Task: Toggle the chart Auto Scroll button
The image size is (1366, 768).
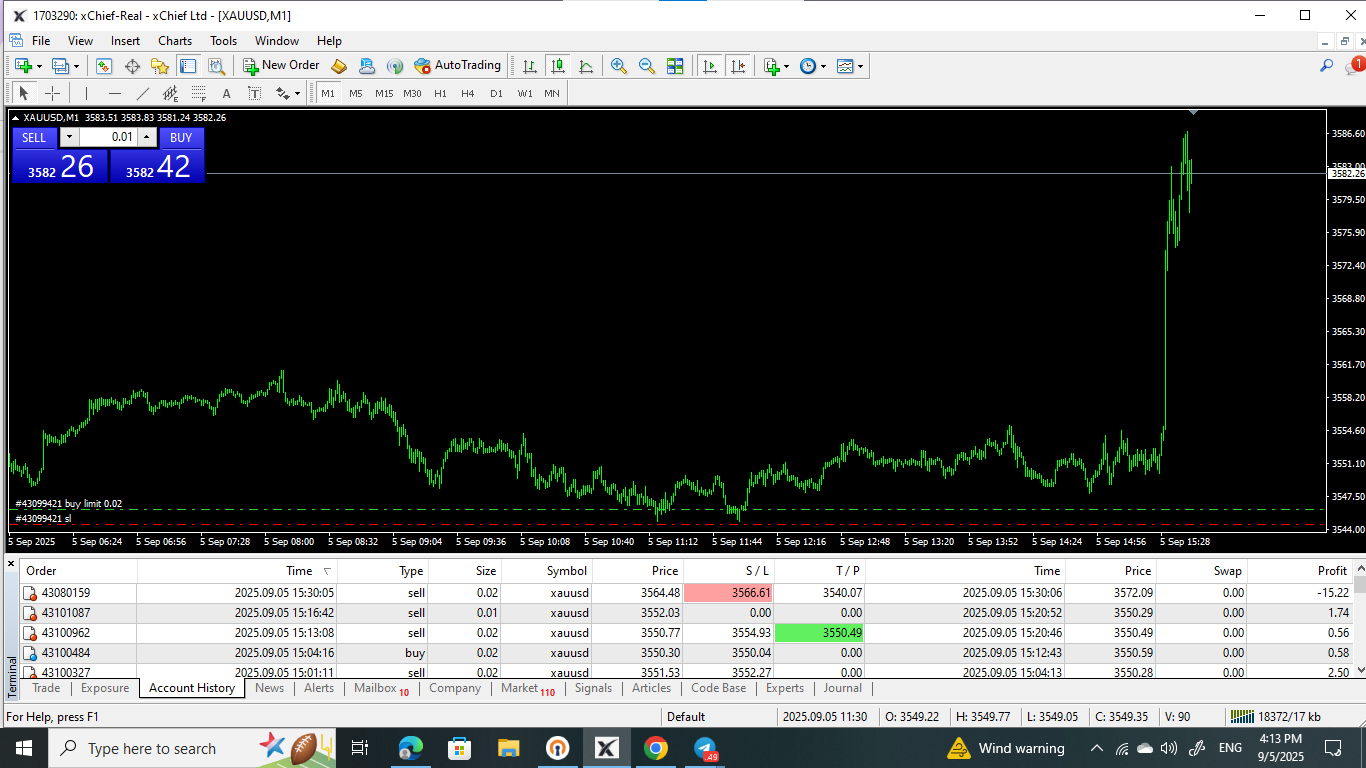Action: [709, 66]
